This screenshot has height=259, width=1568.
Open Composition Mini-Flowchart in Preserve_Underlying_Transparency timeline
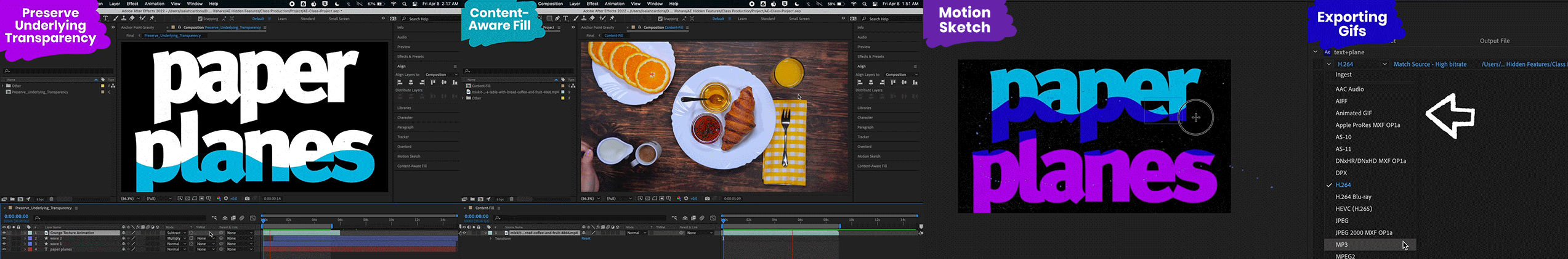pos(214,218)
